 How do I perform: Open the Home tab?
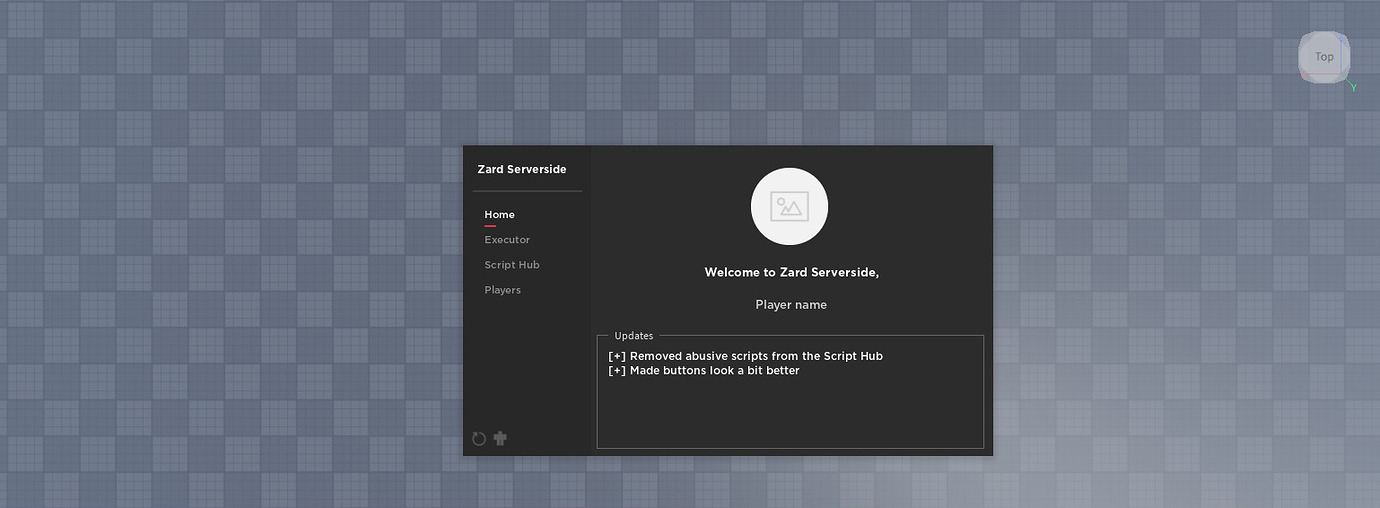pos(499,214)
